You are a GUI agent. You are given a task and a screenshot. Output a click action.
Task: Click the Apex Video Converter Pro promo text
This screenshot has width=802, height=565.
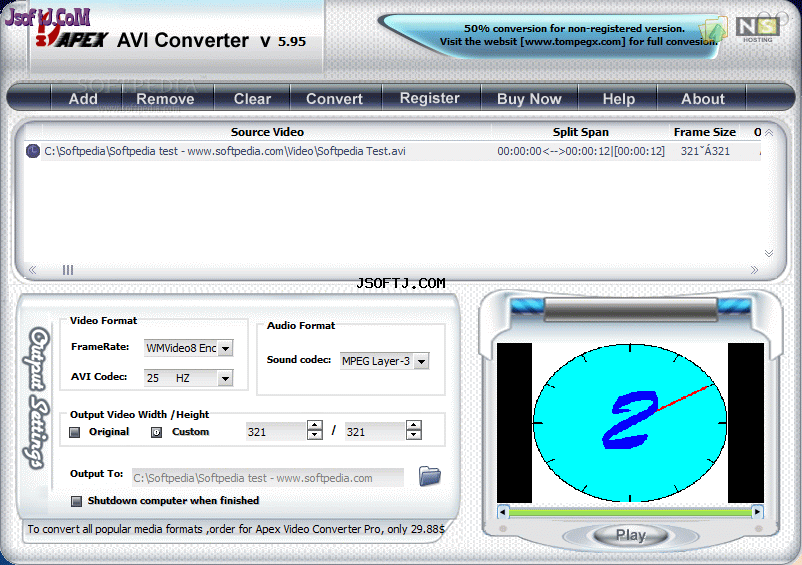[236, 529]
